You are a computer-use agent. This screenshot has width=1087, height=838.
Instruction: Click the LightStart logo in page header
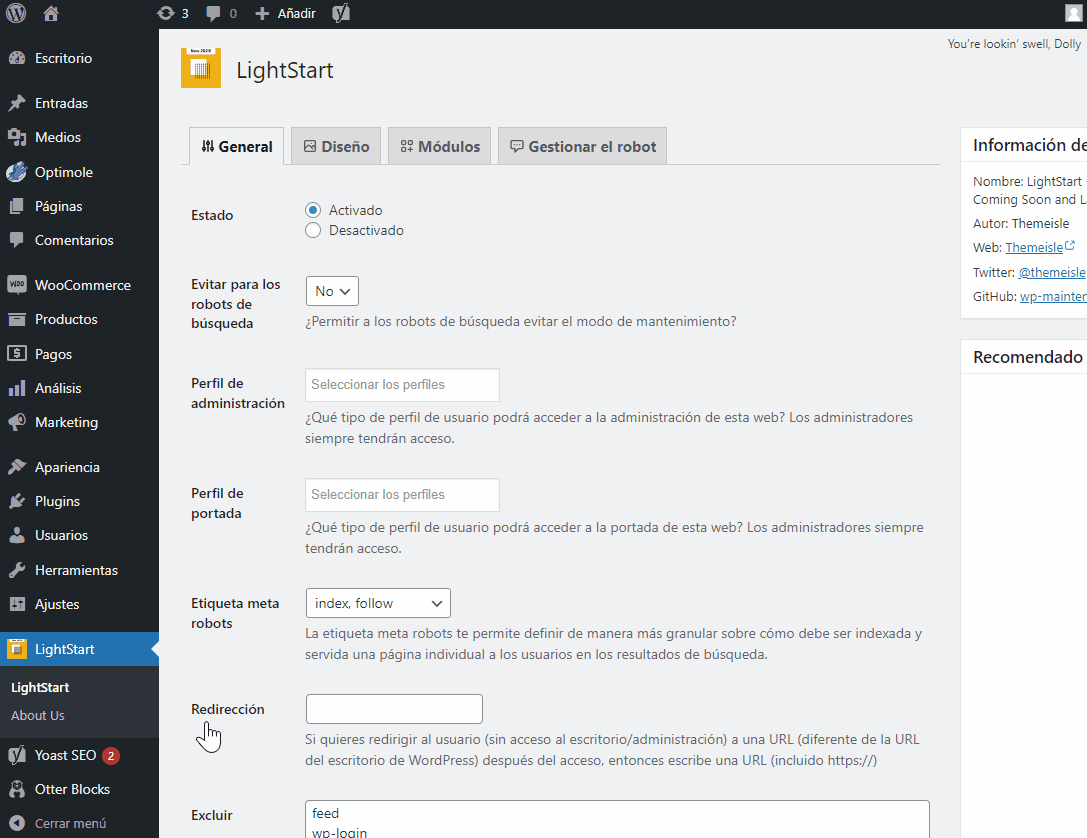tap(201, 68)
